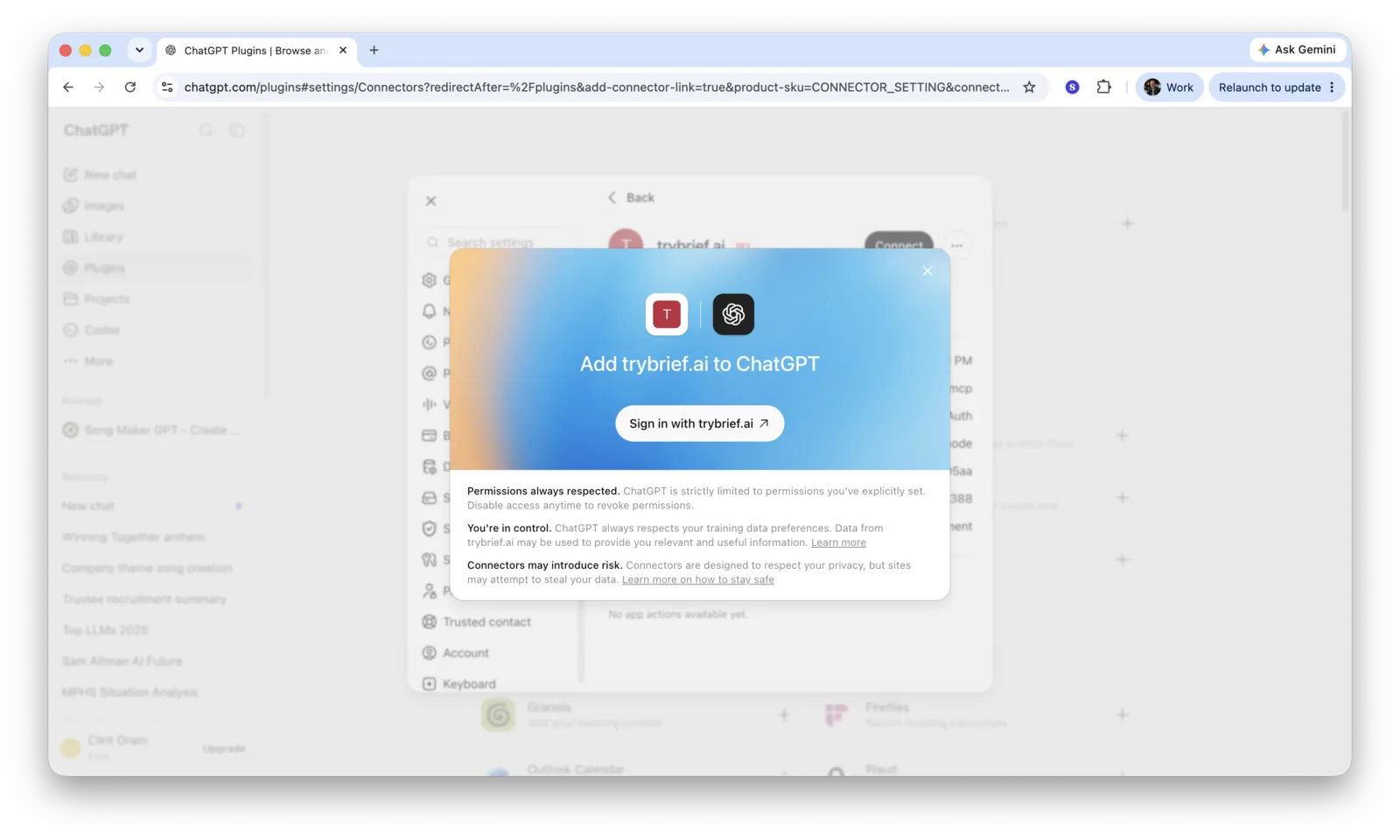Image resolution: width=1400 pixels, height=840 pixels.
Task: Select the gear icon in settings list
Action: [x=429, y=280]
